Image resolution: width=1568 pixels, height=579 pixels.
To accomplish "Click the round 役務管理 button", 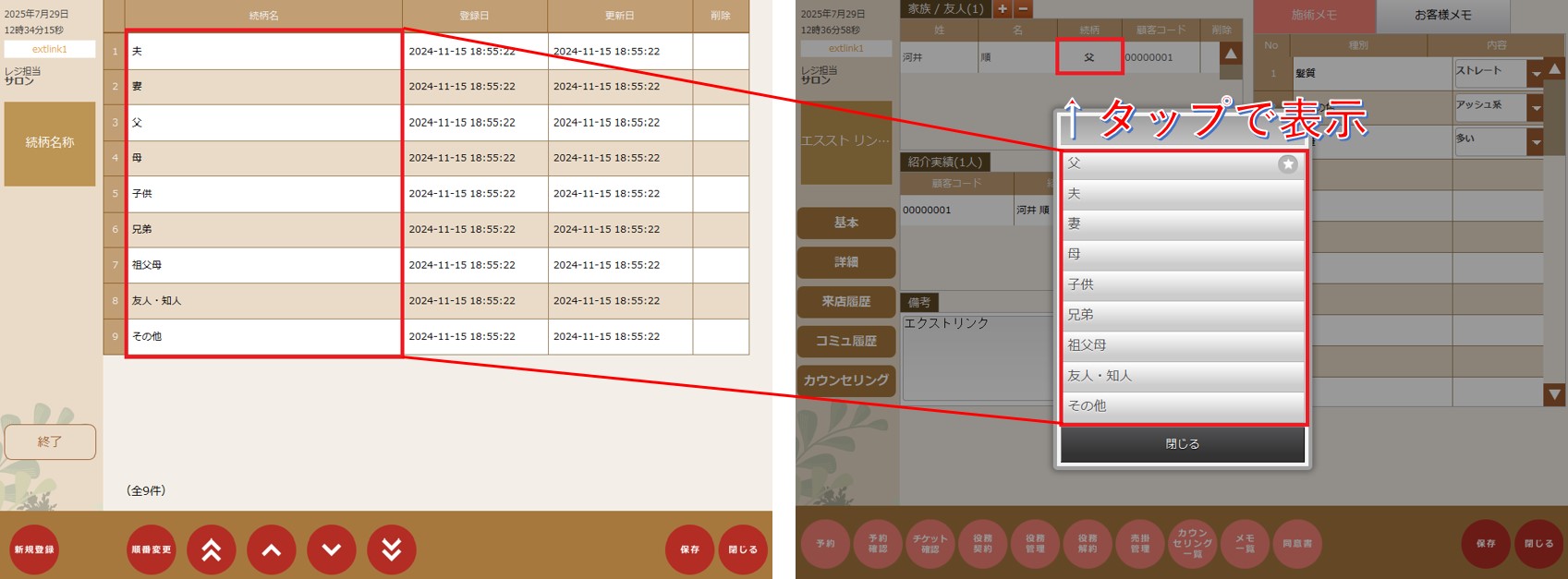I will click(x=1035, y=544).
